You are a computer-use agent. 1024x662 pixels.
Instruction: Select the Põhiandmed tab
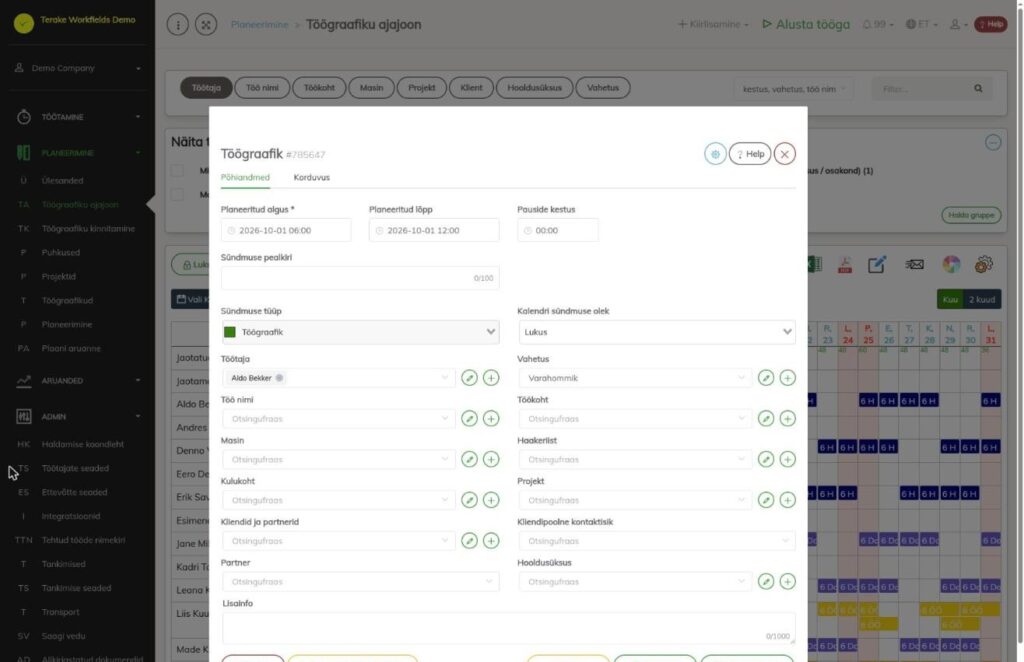(245, 178)
